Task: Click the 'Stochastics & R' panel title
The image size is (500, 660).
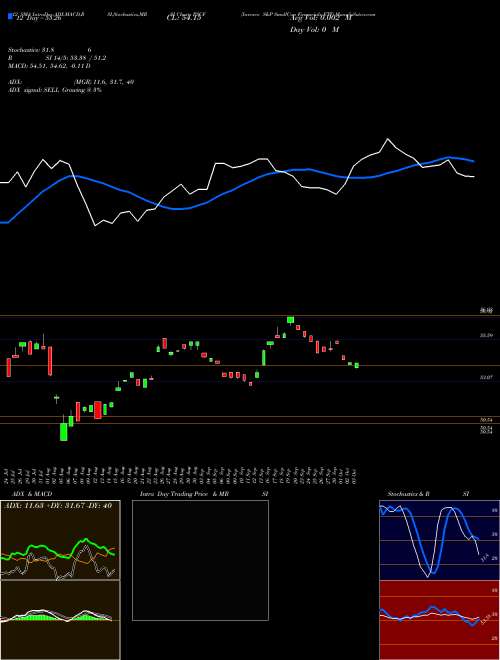Action: pos(408,494)
